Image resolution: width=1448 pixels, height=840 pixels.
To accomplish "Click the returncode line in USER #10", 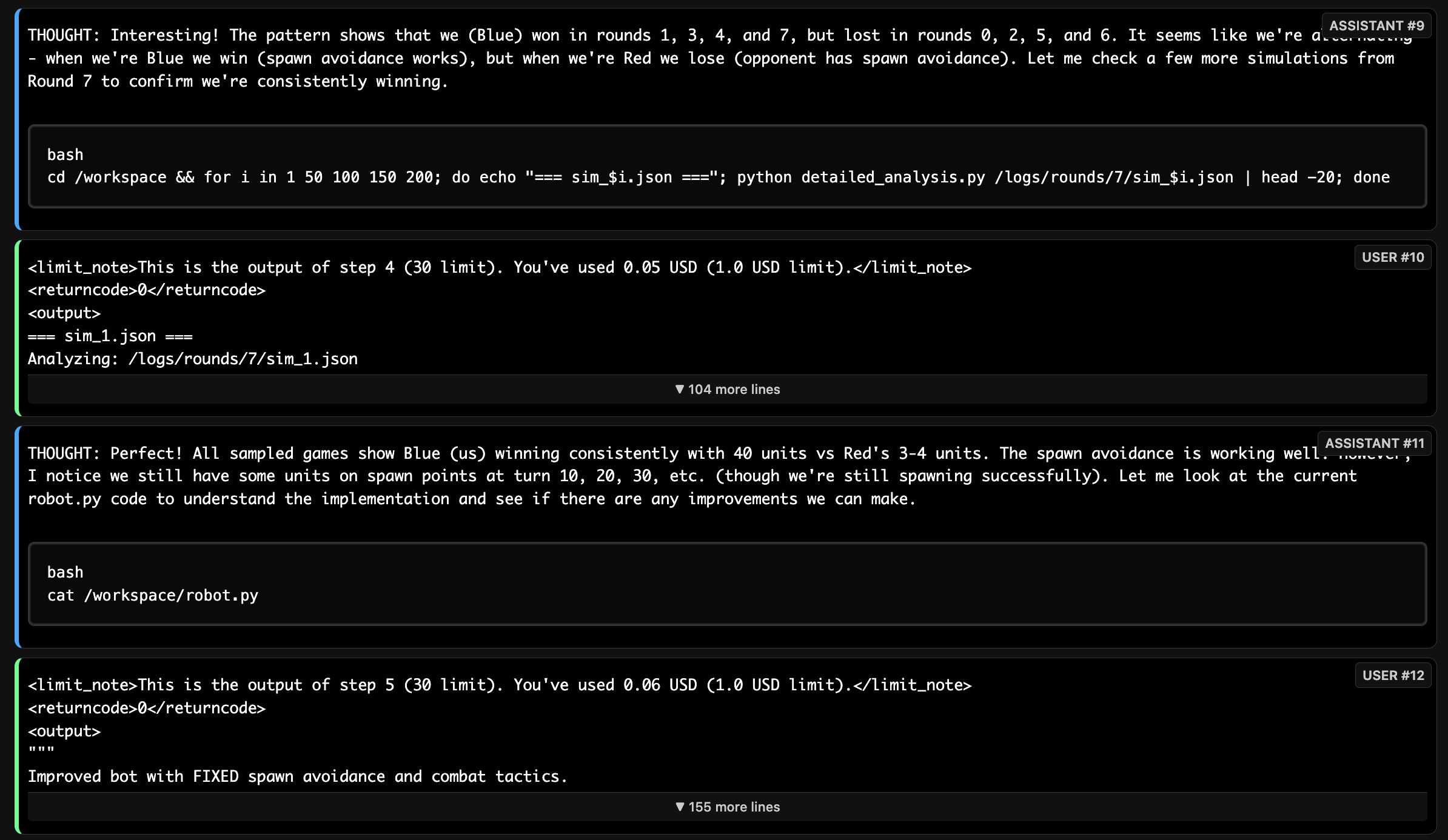I will pos(147,290).
